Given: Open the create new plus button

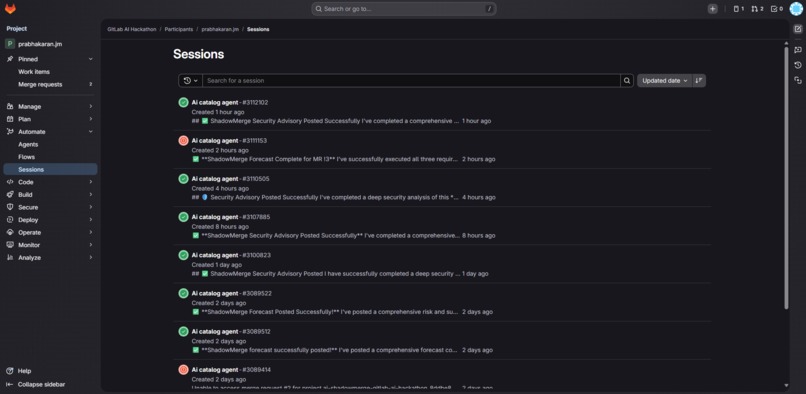Looking at the screenshot, I should [x=712, y=9].
